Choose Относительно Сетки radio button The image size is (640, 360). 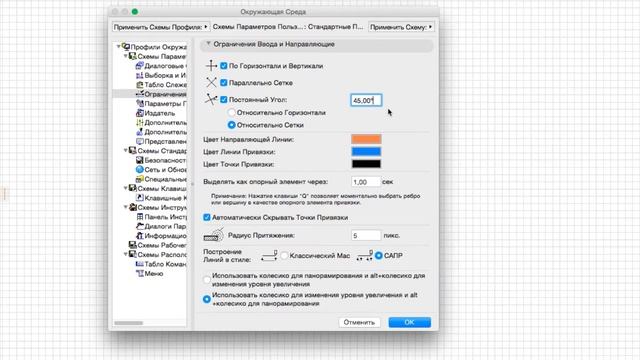pos(231,125)
